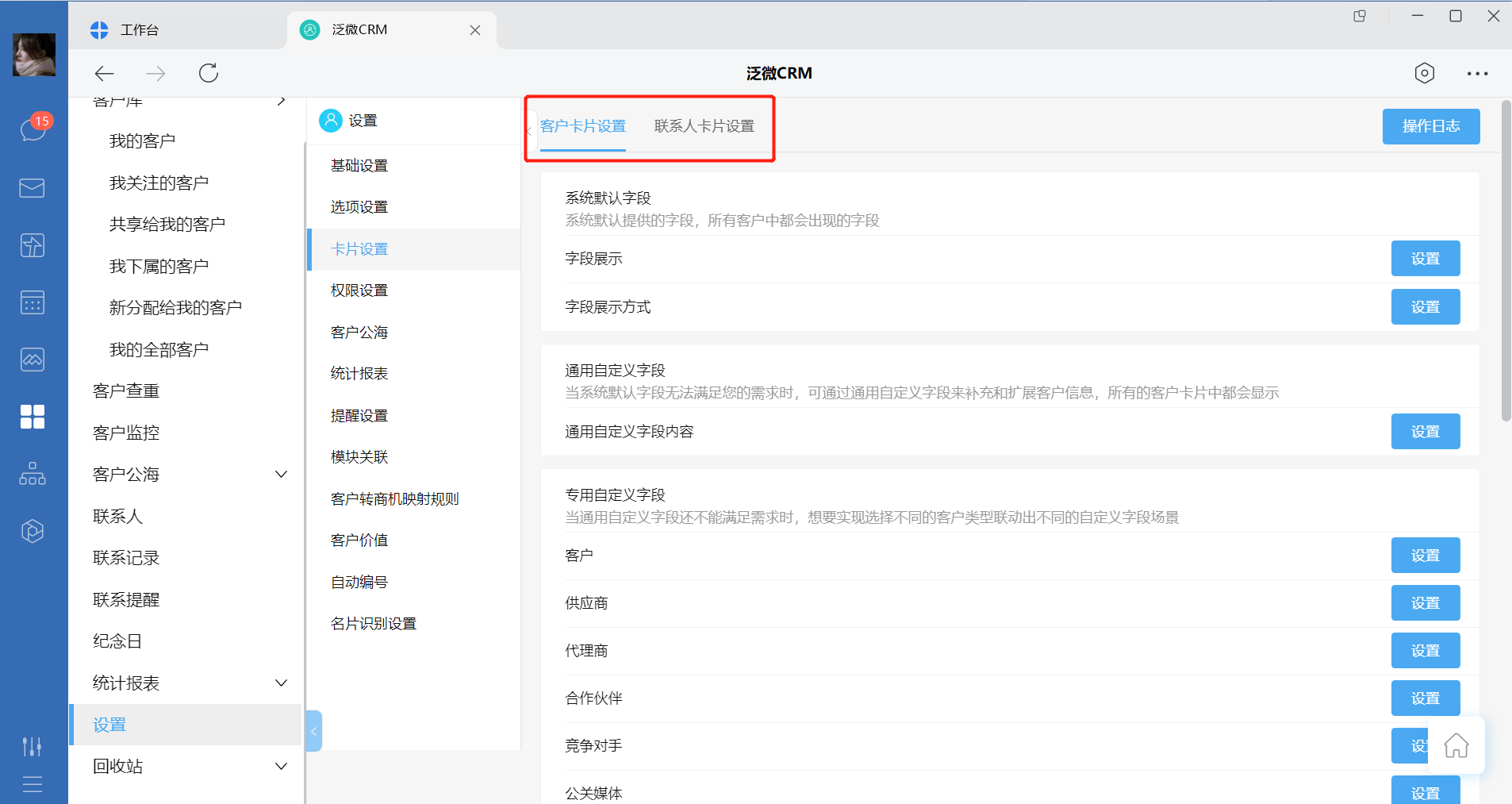Image resolution: width=1512 pixels, height=804 pixels.
Task: Click the 设置 button next to 字段展示
Action: (1425, 258)
